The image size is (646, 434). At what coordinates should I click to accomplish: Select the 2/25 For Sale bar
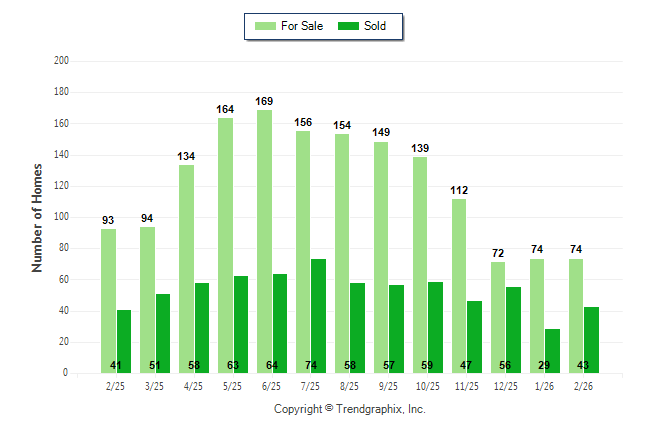[x=108, y=300]
